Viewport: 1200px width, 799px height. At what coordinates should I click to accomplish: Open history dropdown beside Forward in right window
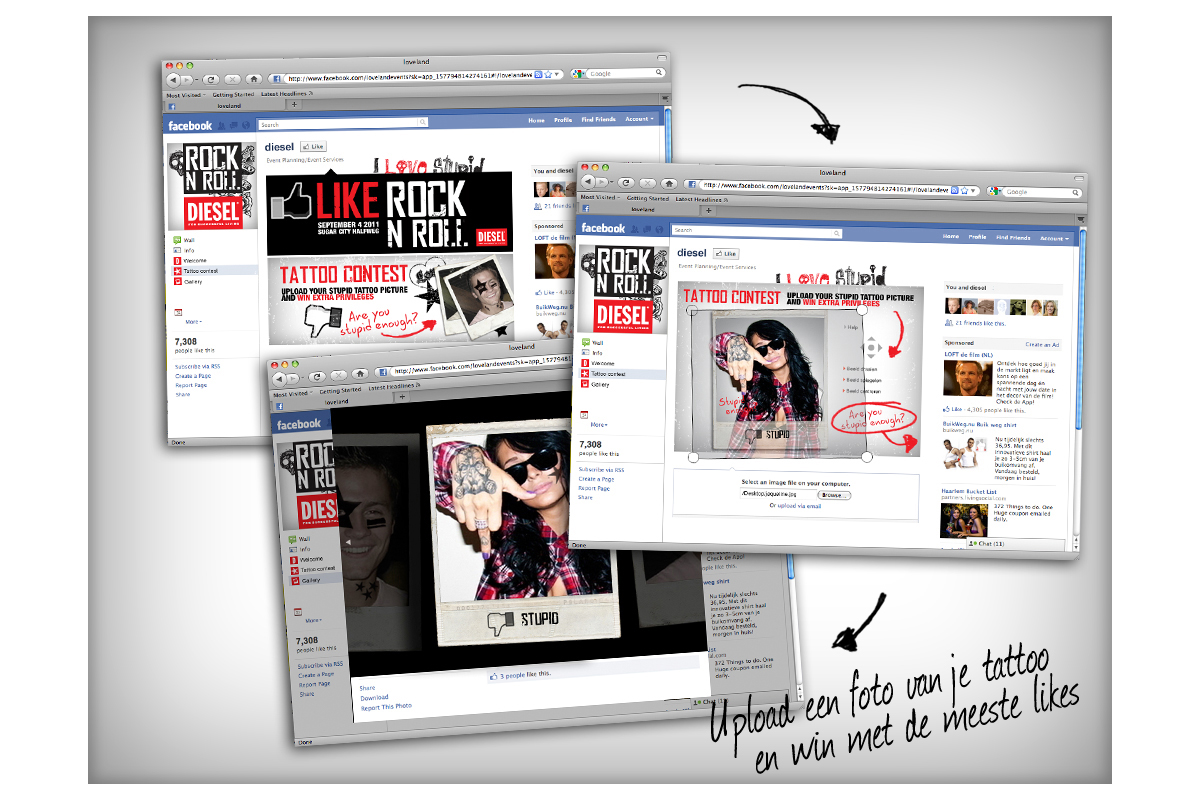[x=610, y=184]
